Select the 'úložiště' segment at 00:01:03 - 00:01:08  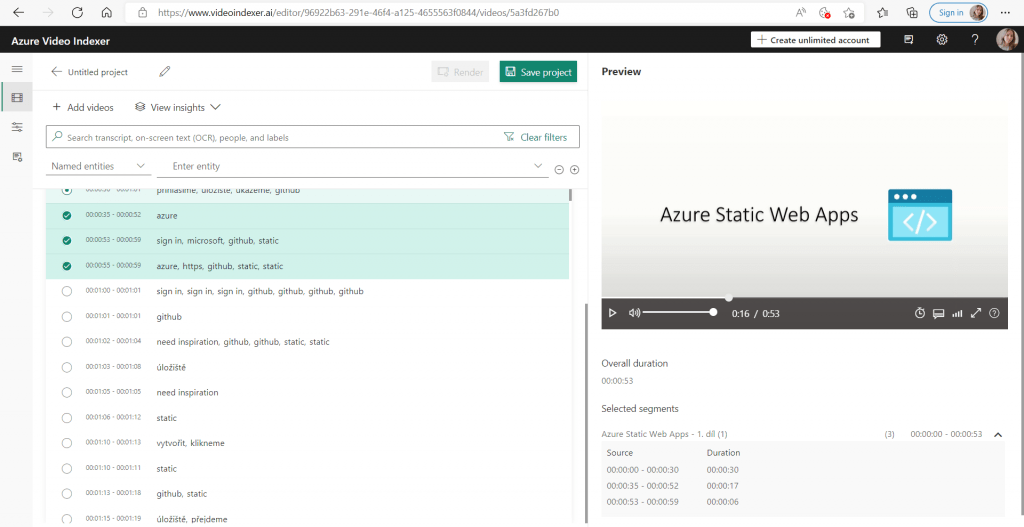(67, 367)
